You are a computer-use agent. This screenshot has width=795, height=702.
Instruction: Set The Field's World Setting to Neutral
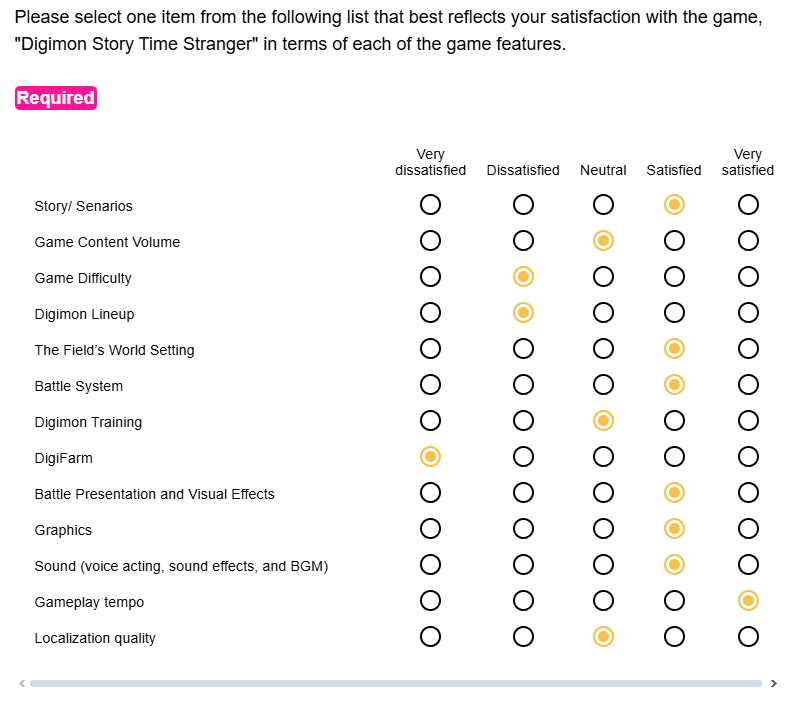pyautogui.click(x=603, y=349)
